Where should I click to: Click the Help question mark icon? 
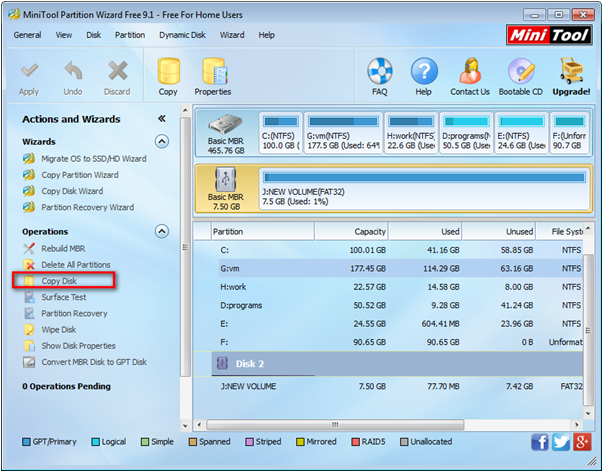point(424,71)
